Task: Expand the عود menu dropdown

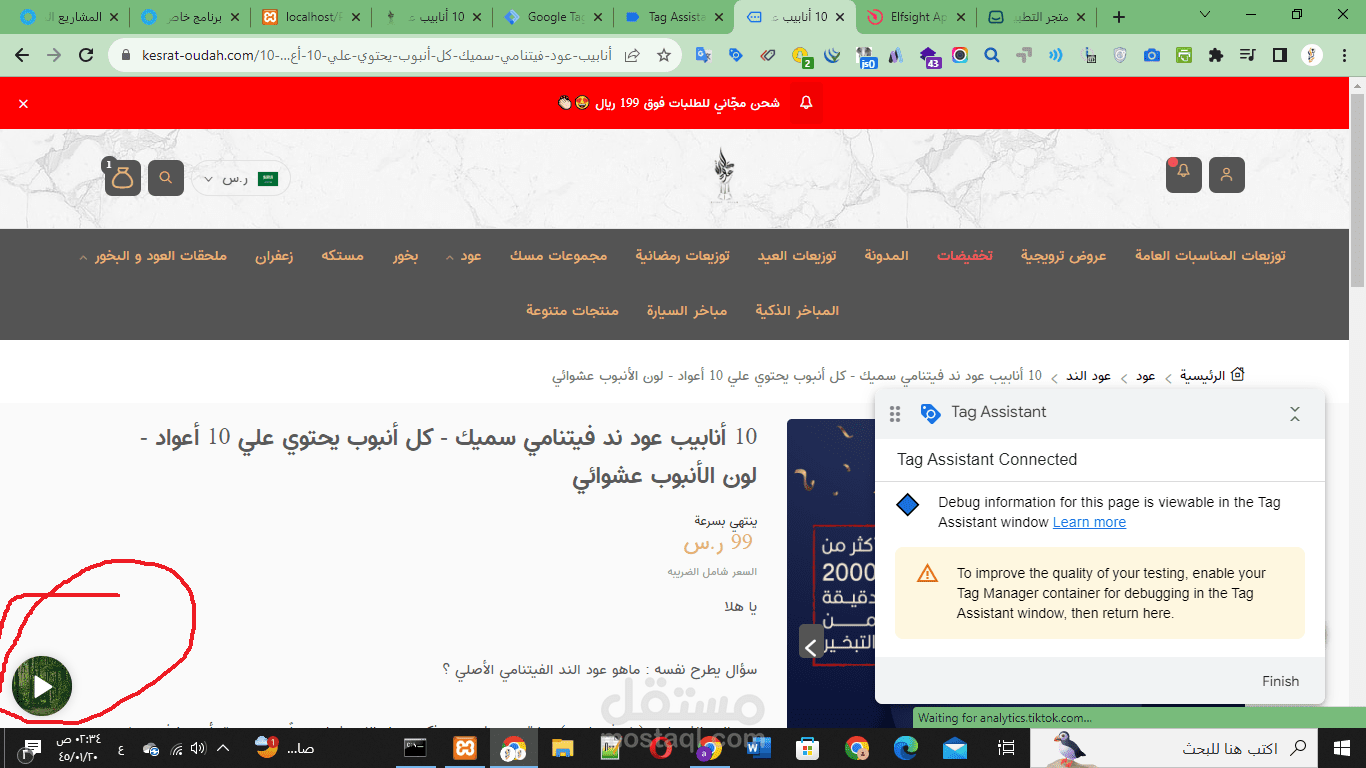Action: click(x=465, y=256)
